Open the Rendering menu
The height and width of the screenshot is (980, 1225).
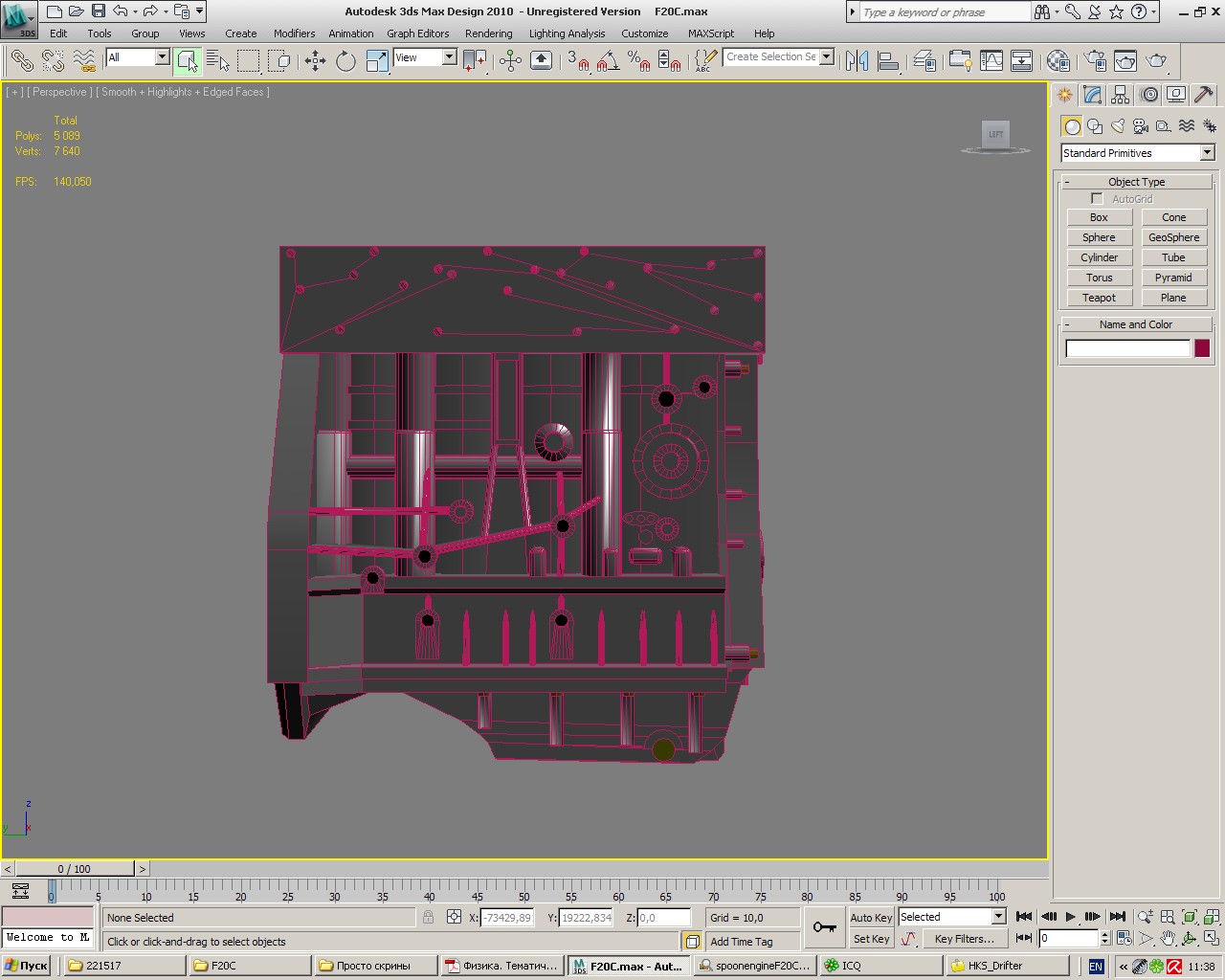[488, 33]
